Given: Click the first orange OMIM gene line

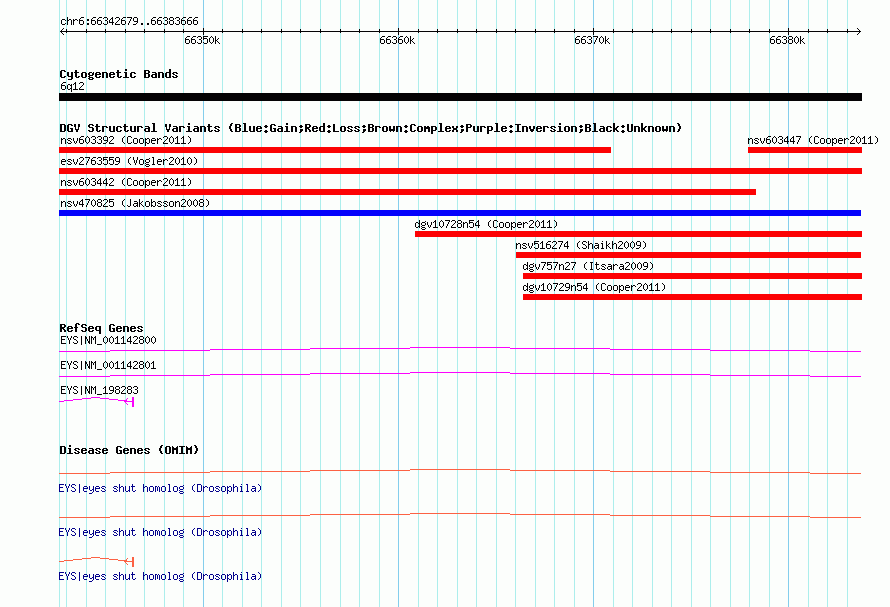Looking at the screenshot, I should click(460, 471).
